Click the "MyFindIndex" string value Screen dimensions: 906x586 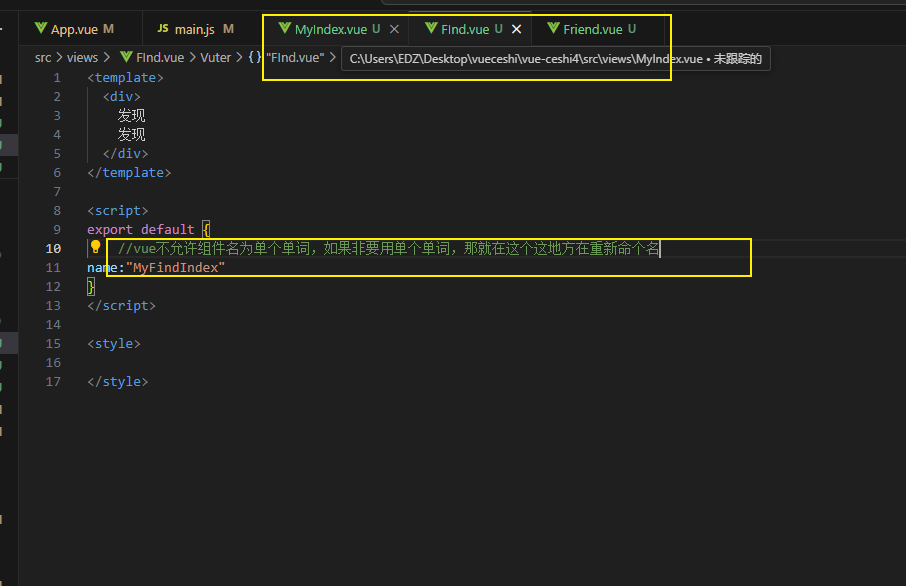[x=175, y=268]
